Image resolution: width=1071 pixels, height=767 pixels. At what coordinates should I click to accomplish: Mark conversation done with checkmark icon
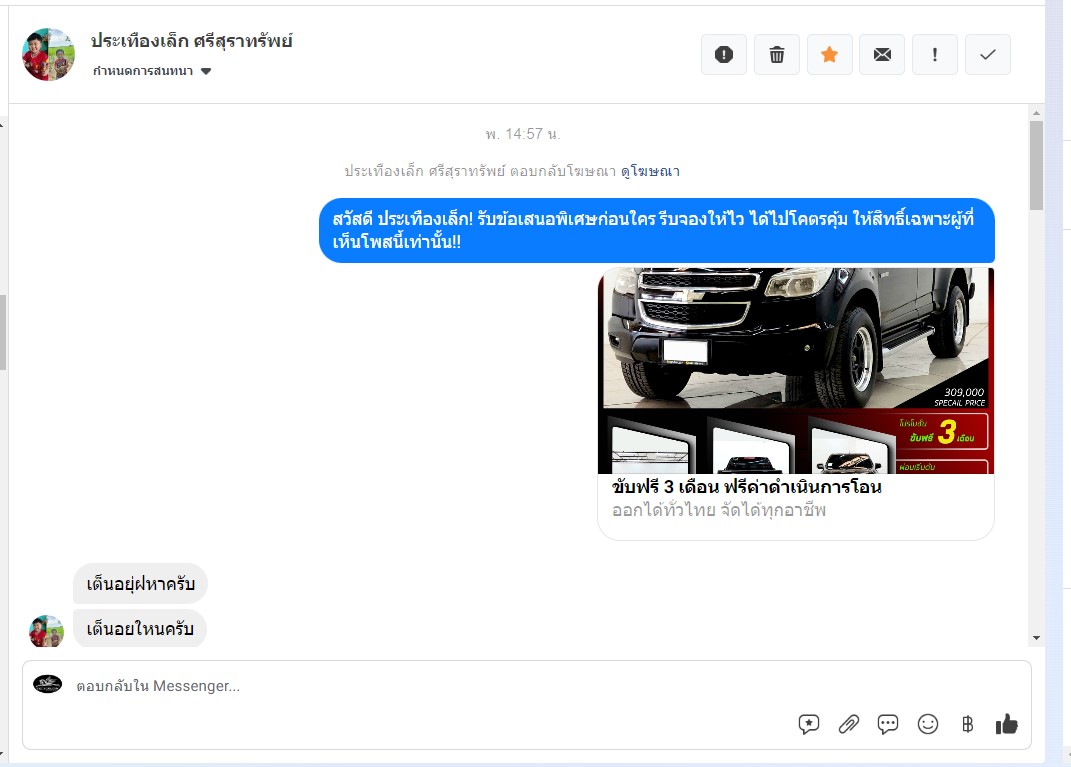[x=988, y=55]
